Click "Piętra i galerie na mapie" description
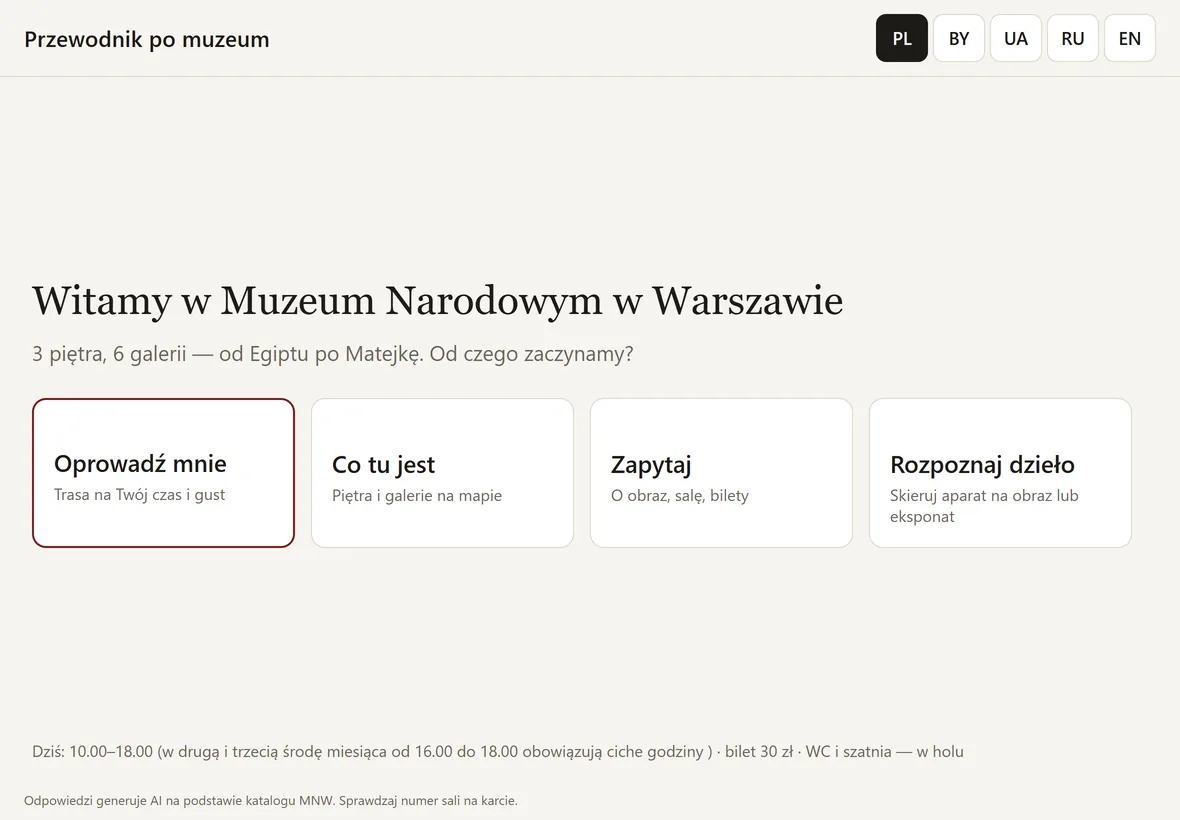1180x820 pixels. tap(417, 496)
